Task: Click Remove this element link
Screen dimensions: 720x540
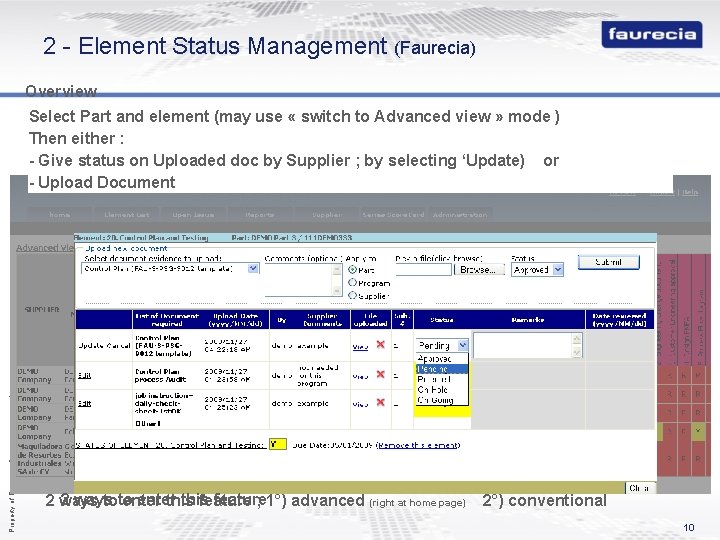Action: pyautogui.click(x=418, y=445)
